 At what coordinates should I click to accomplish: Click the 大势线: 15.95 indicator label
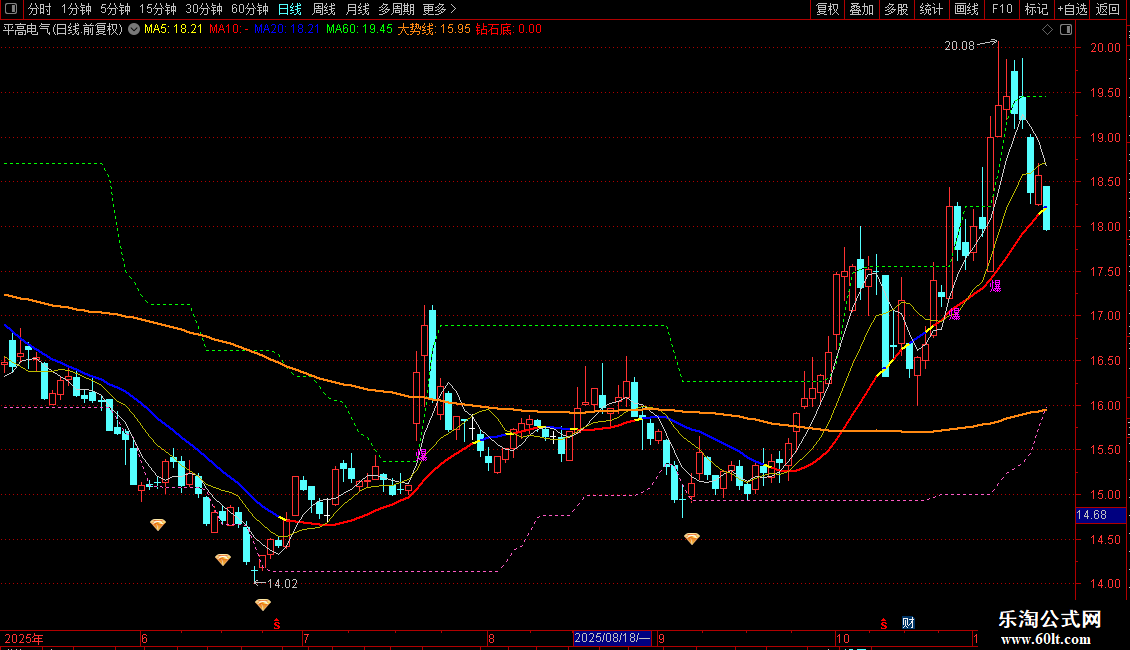(x=434, y=29)
